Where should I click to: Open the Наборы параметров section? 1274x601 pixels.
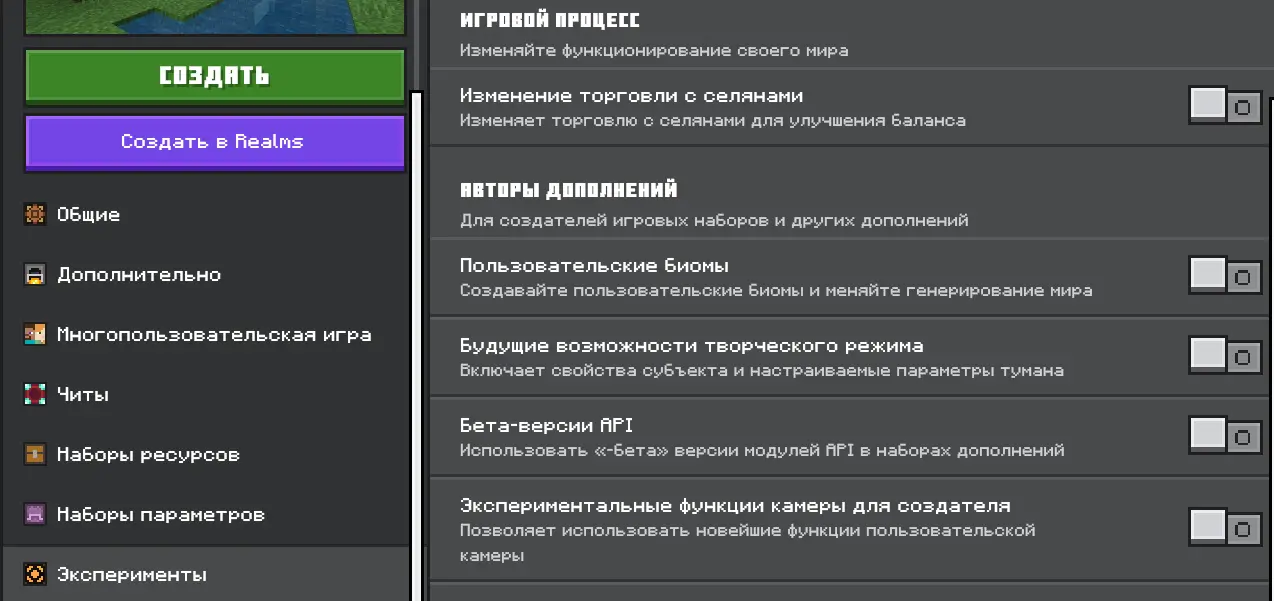tap(160, 515)
